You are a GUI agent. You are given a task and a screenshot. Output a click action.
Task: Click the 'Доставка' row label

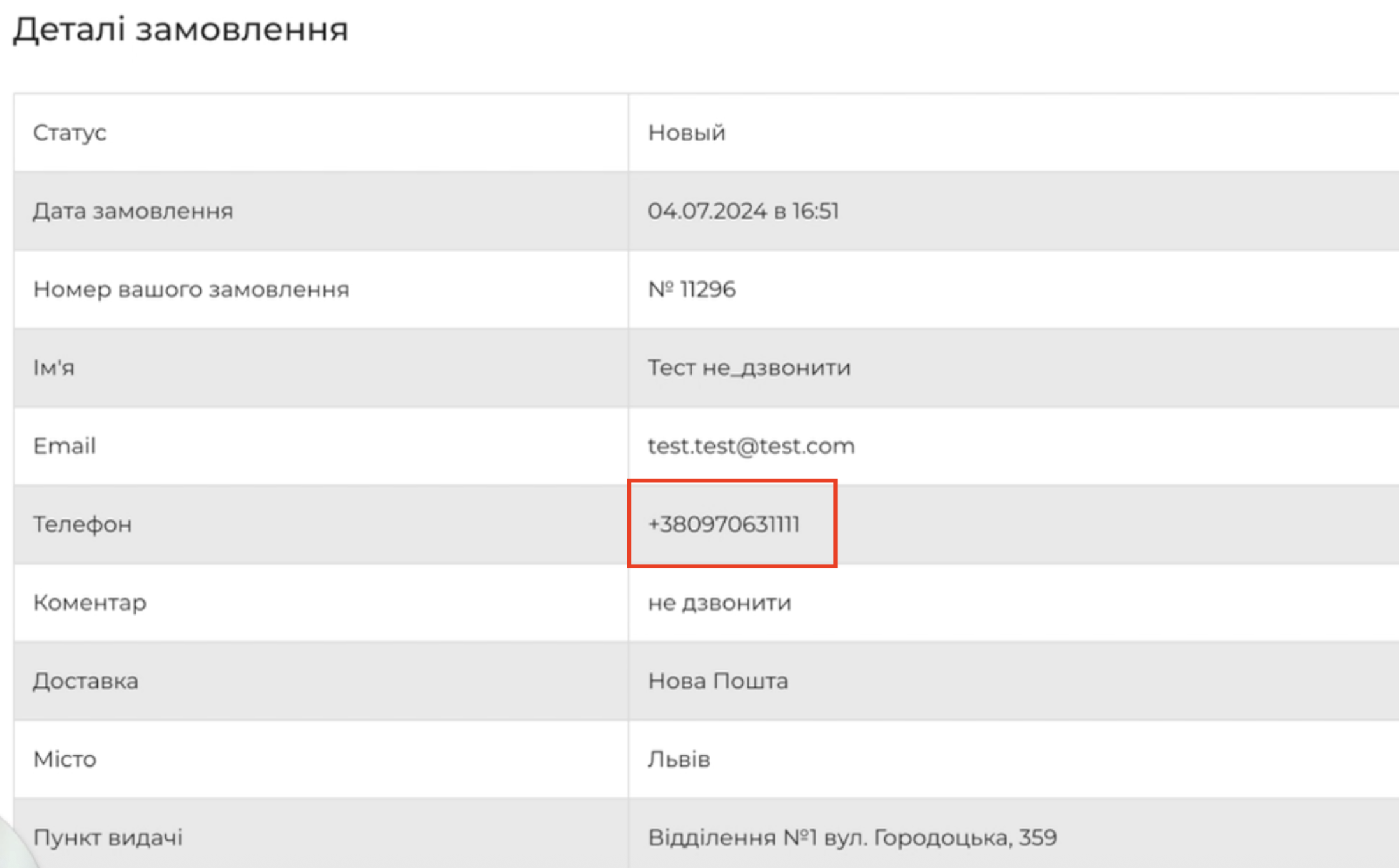click(85, 681)
